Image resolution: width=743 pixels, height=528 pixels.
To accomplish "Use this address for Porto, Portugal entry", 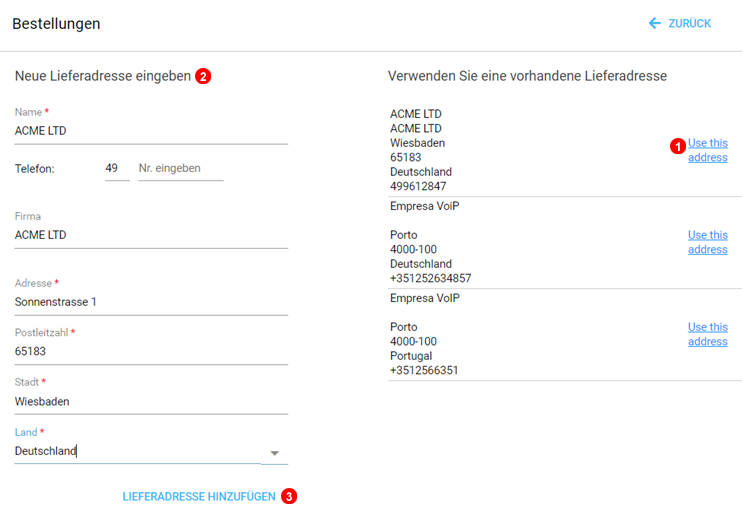I will (x=707, y=334).
